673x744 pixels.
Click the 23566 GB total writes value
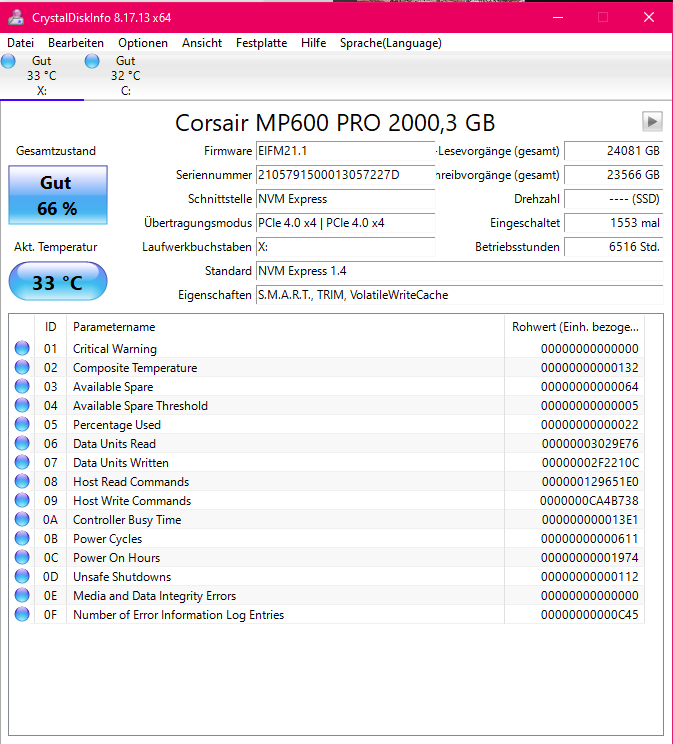click(614, 175)
